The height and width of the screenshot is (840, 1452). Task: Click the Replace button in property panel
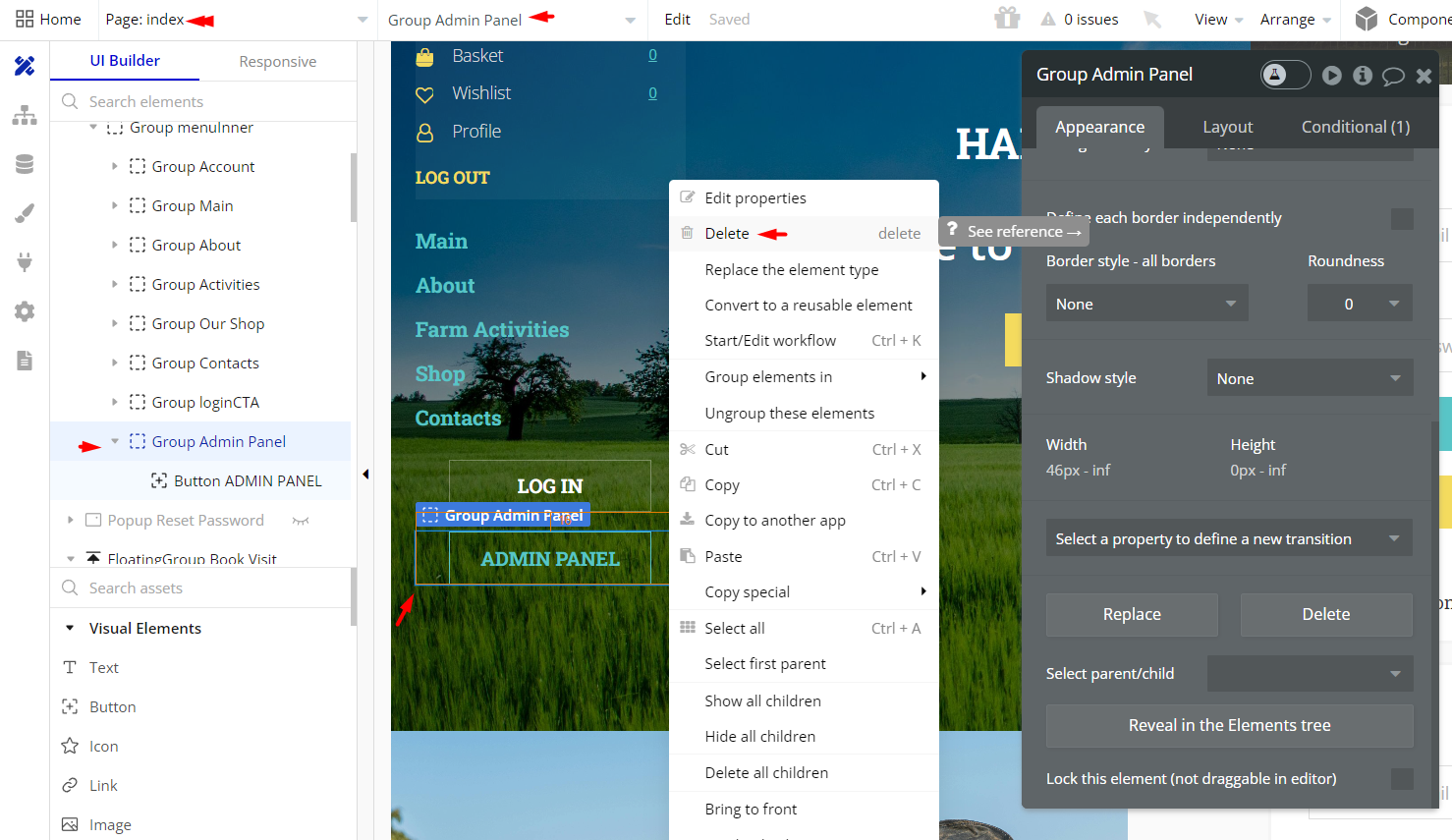[x=1132, y=614]
